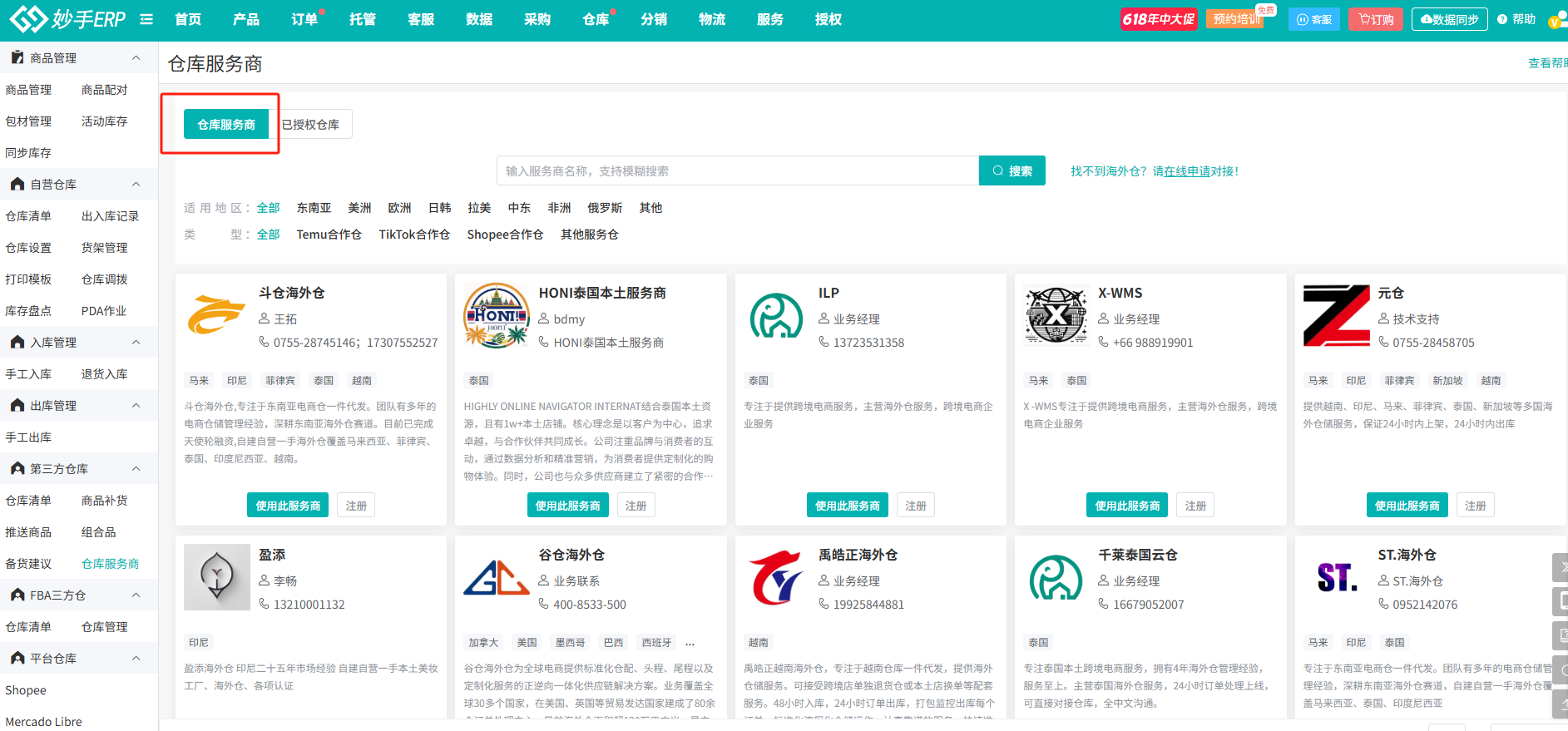The width and height of the screenshot is (1568, 731).
Task: Switch to the 已授权仓库 tab
Action: click(x=310, y=124)
